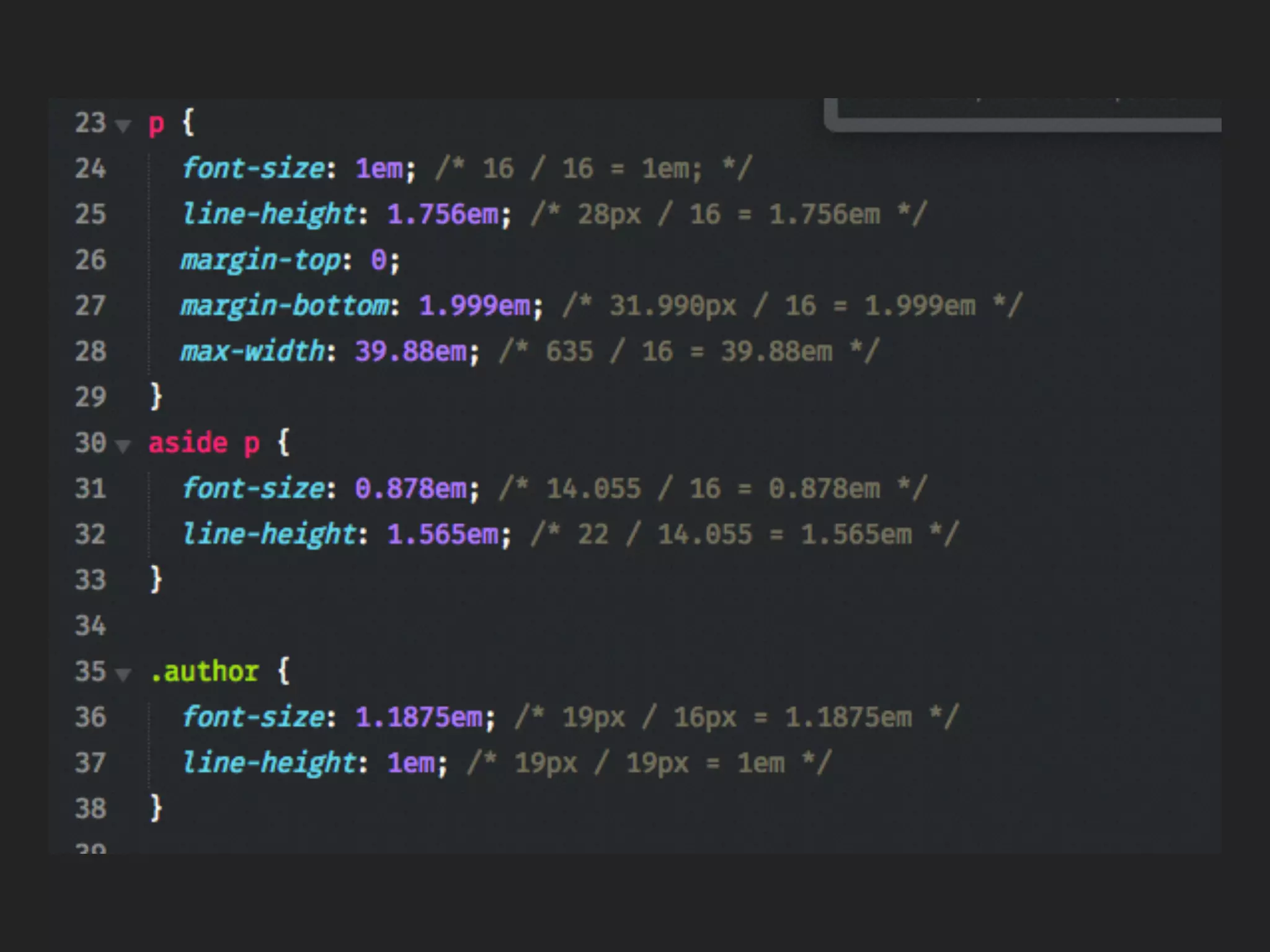This screenshot has height=952, width=1270.
Task: Click the 1.756em line-height value
Action: coord(442,214)
